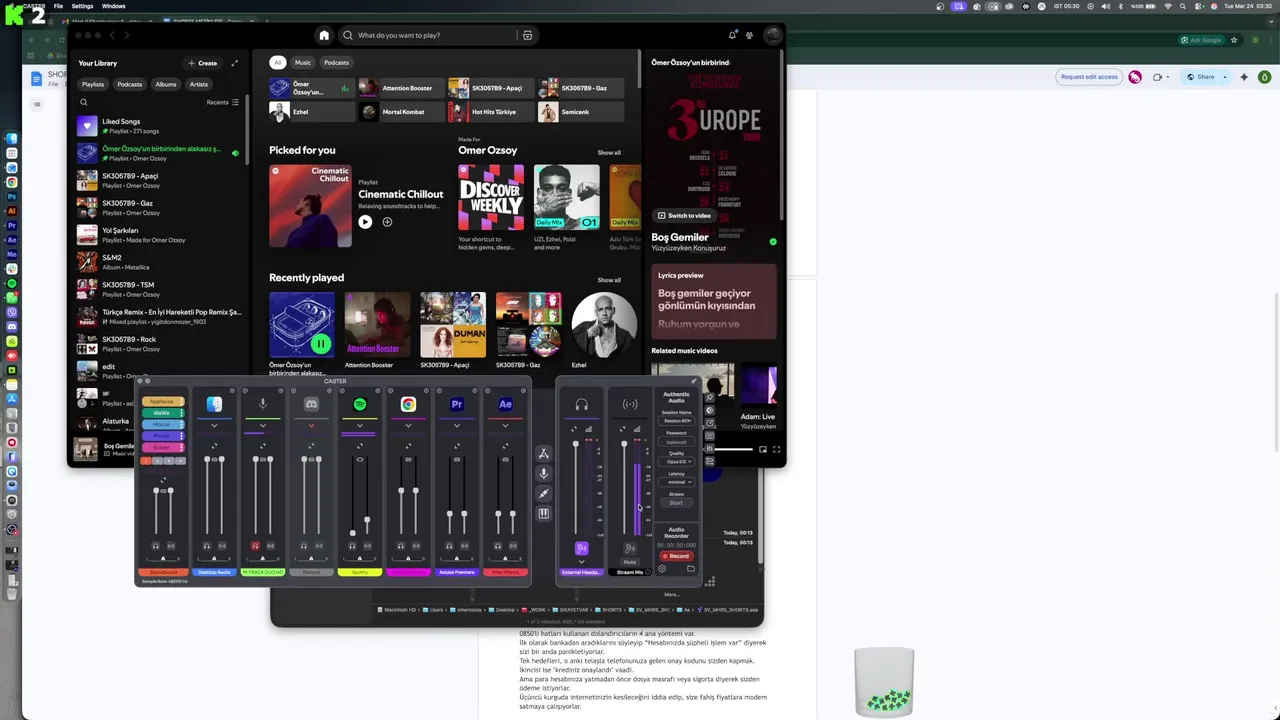Toggle stream send on Adobe Premiere channel
Screen dimensions: 1280x720
[x=464, y=546]
